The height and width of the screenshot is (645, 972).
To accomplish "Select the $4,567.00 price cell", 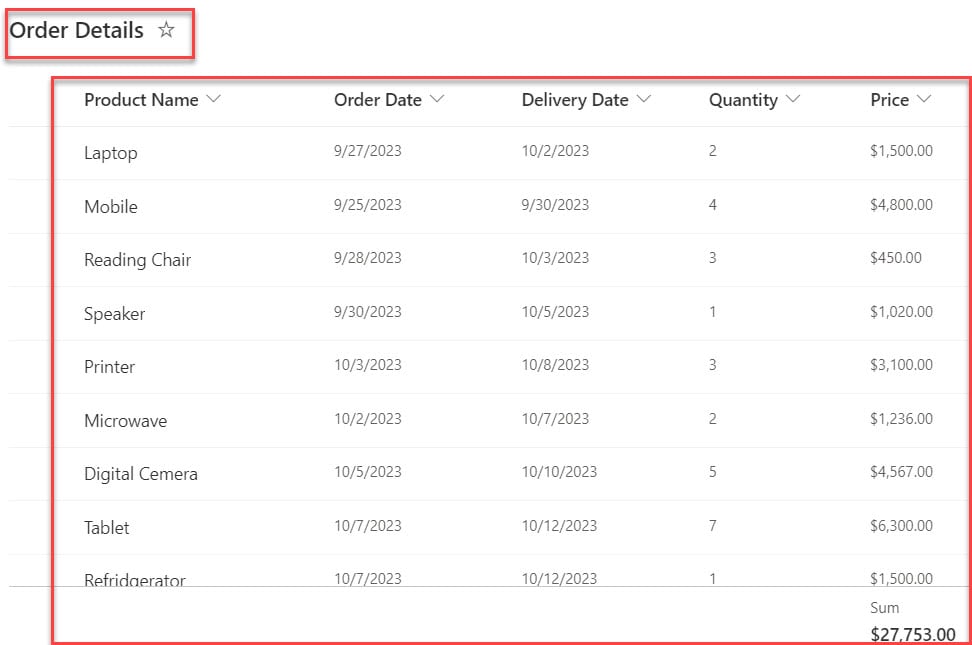I will pyautogui.click(x=901, y=472).
